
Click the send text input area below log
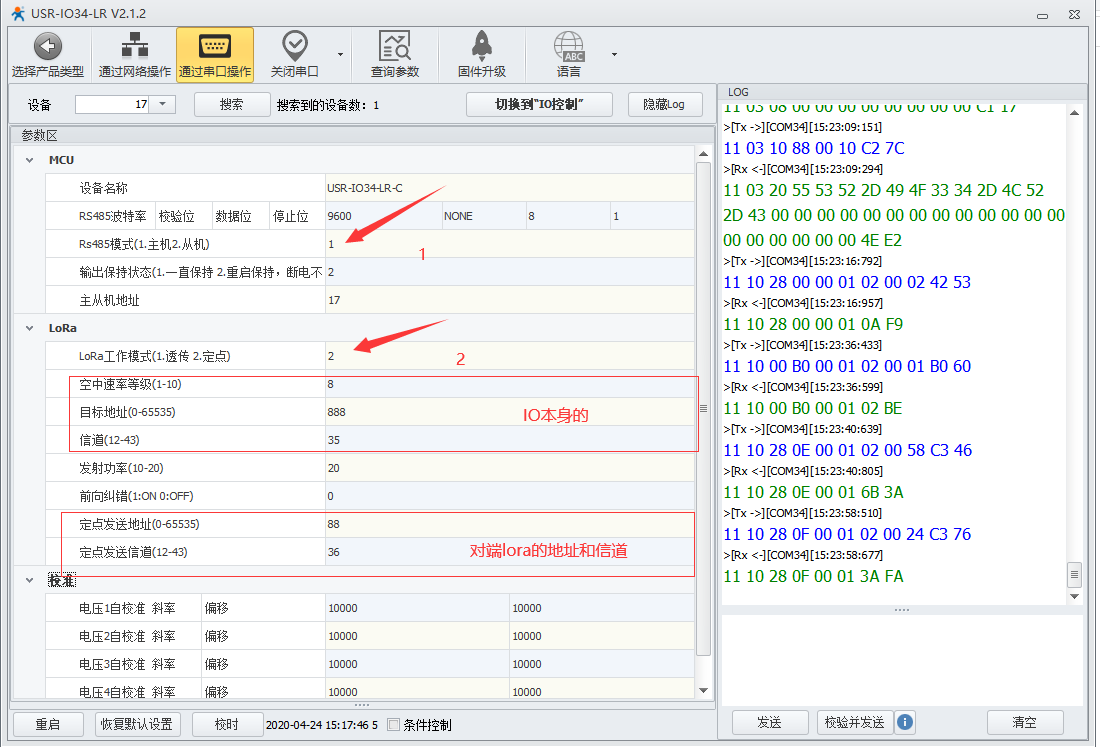pos(902,659)
